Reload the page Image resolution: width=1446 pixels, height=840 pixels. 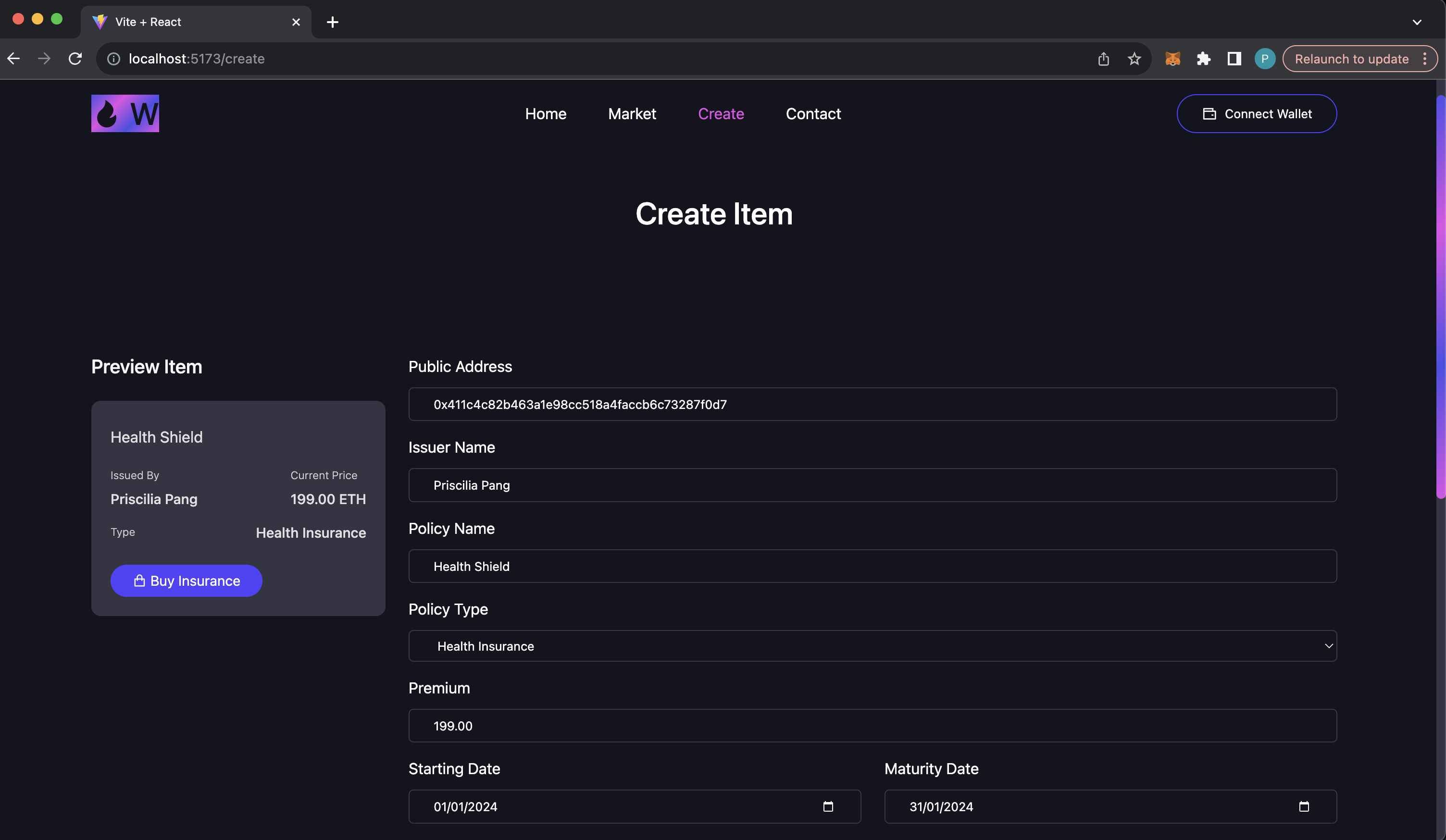click(x=75, y=59)
